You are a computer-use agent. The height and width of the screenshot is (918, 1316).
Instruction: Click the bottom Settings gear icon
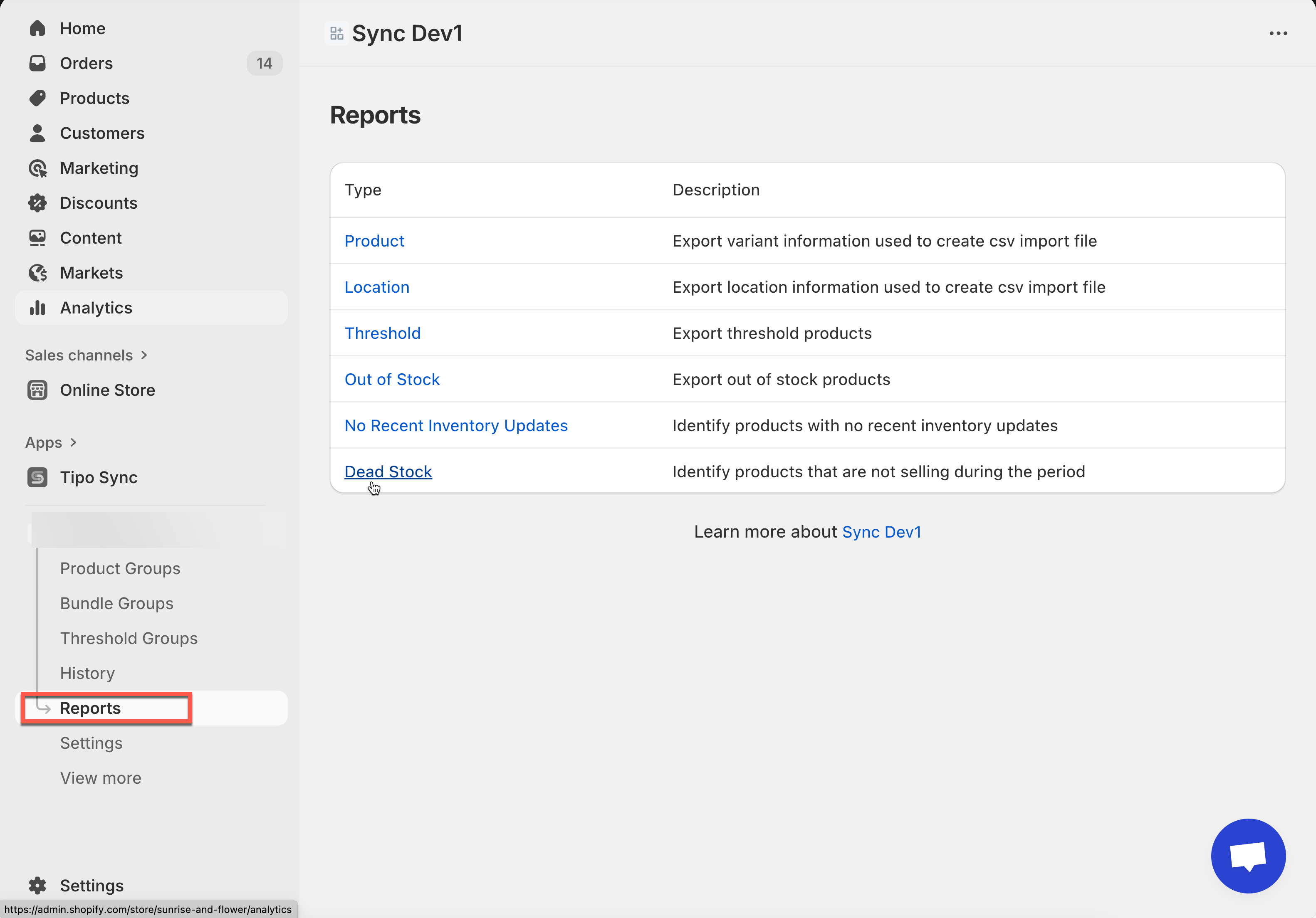[x=37, y=885]
